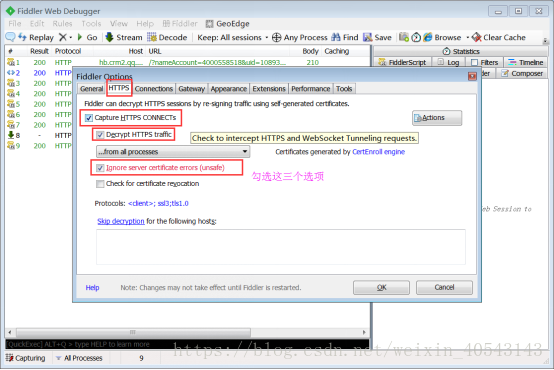554x370 pixels.
Task: Click inside the skip hosts text box
Action: pyautogui.click(x=281, y=247)
